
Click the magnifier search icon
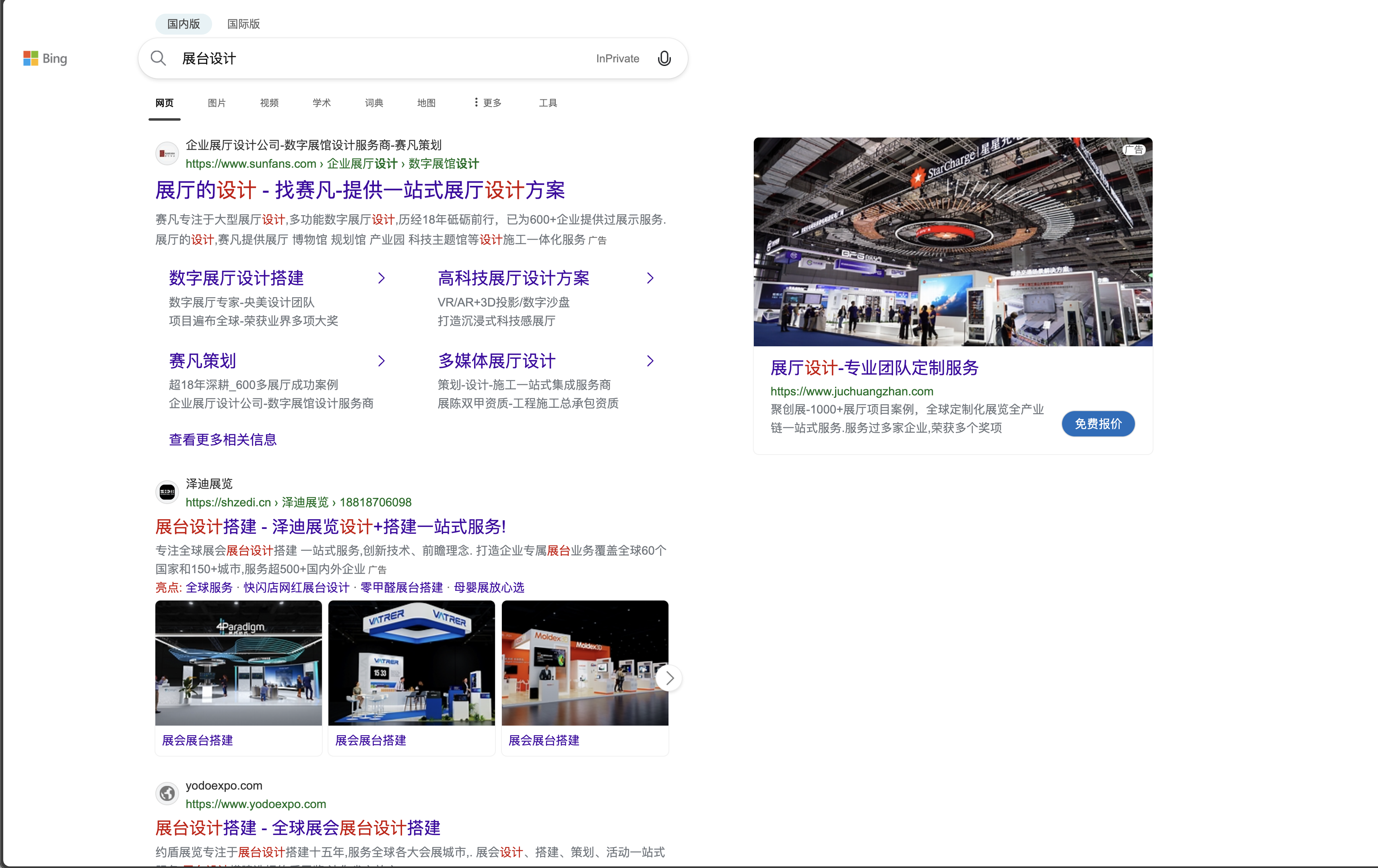[158, 58]
